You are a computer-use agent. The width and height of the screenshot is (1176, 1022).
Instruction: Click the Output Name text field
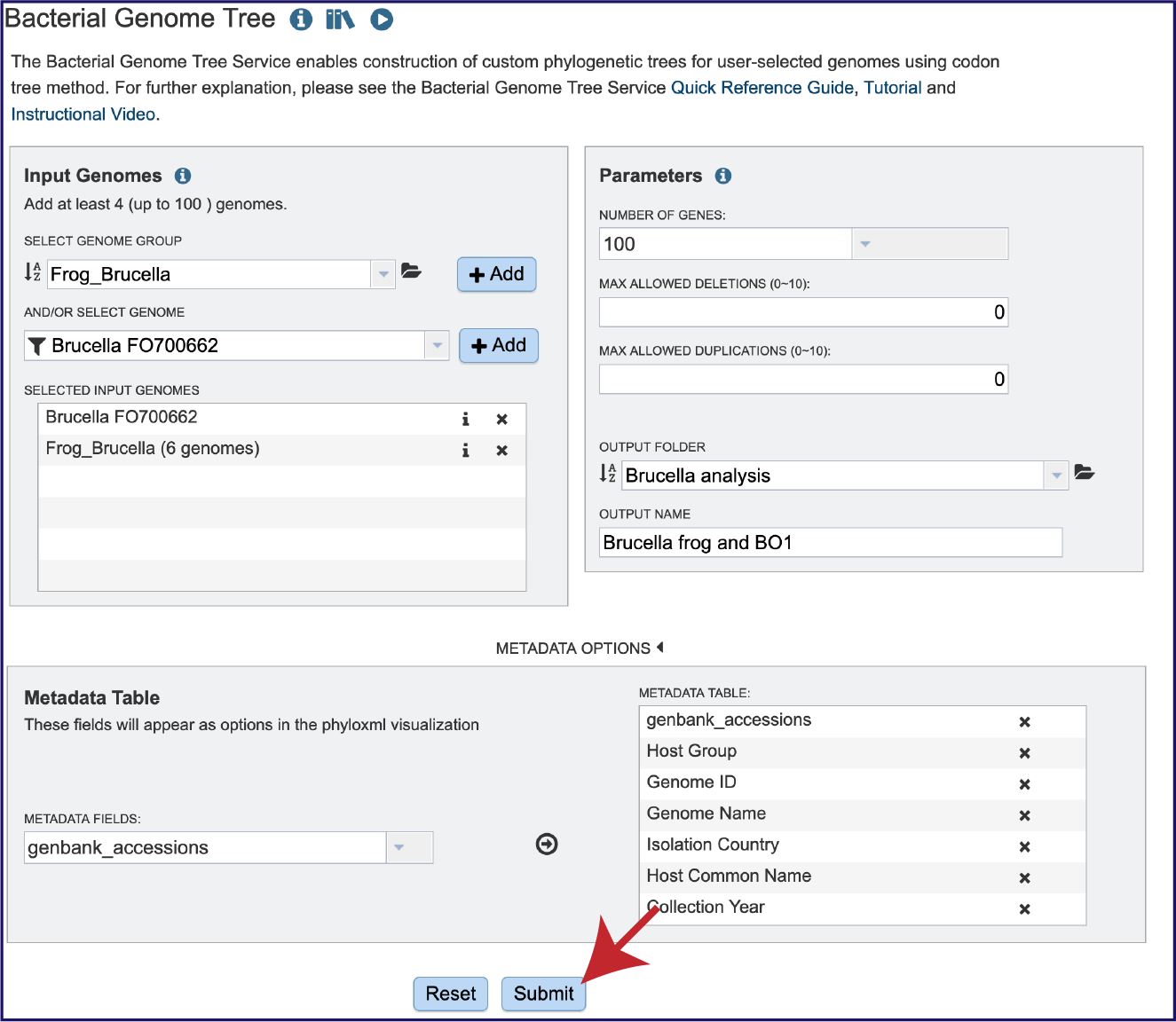(x=830, y=543)
